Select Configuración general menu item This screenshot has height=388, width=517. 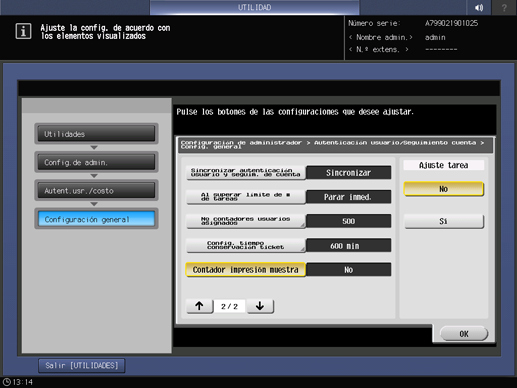pos(96,219)
